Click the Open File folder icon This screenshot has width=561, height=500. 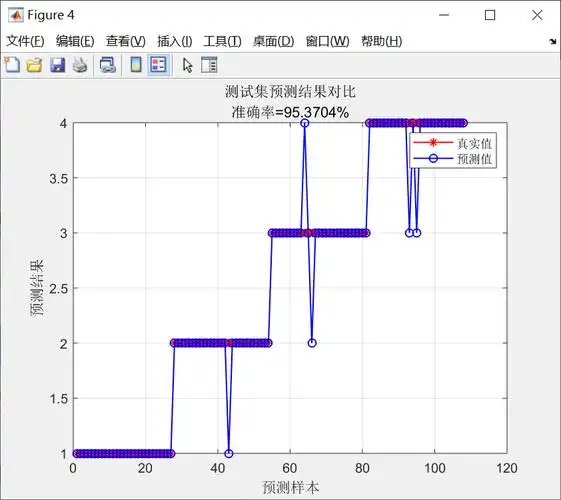35,65
